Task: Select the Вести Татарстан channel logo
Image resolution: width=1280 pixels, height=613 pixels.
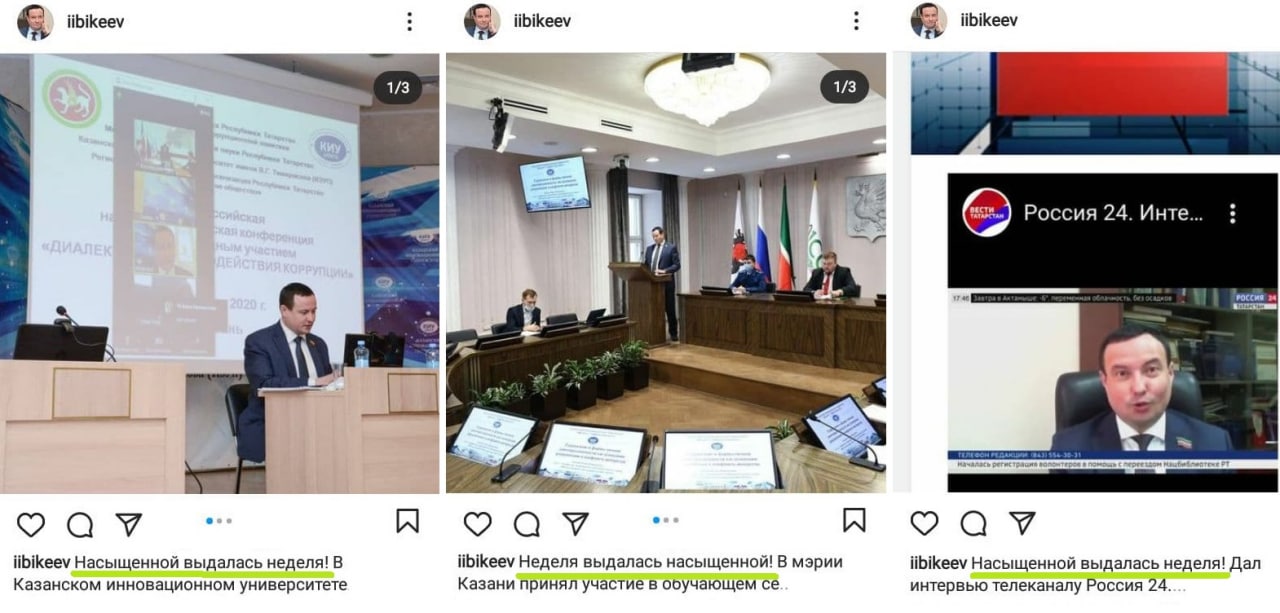Action: (x=986, y=213)
